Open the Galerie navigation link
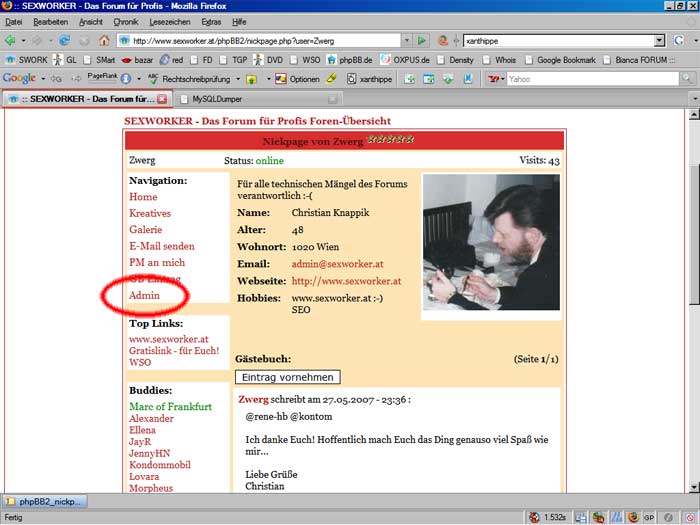Image resolution: width=700 pixels, height=525 pixels. click(146, 230)
